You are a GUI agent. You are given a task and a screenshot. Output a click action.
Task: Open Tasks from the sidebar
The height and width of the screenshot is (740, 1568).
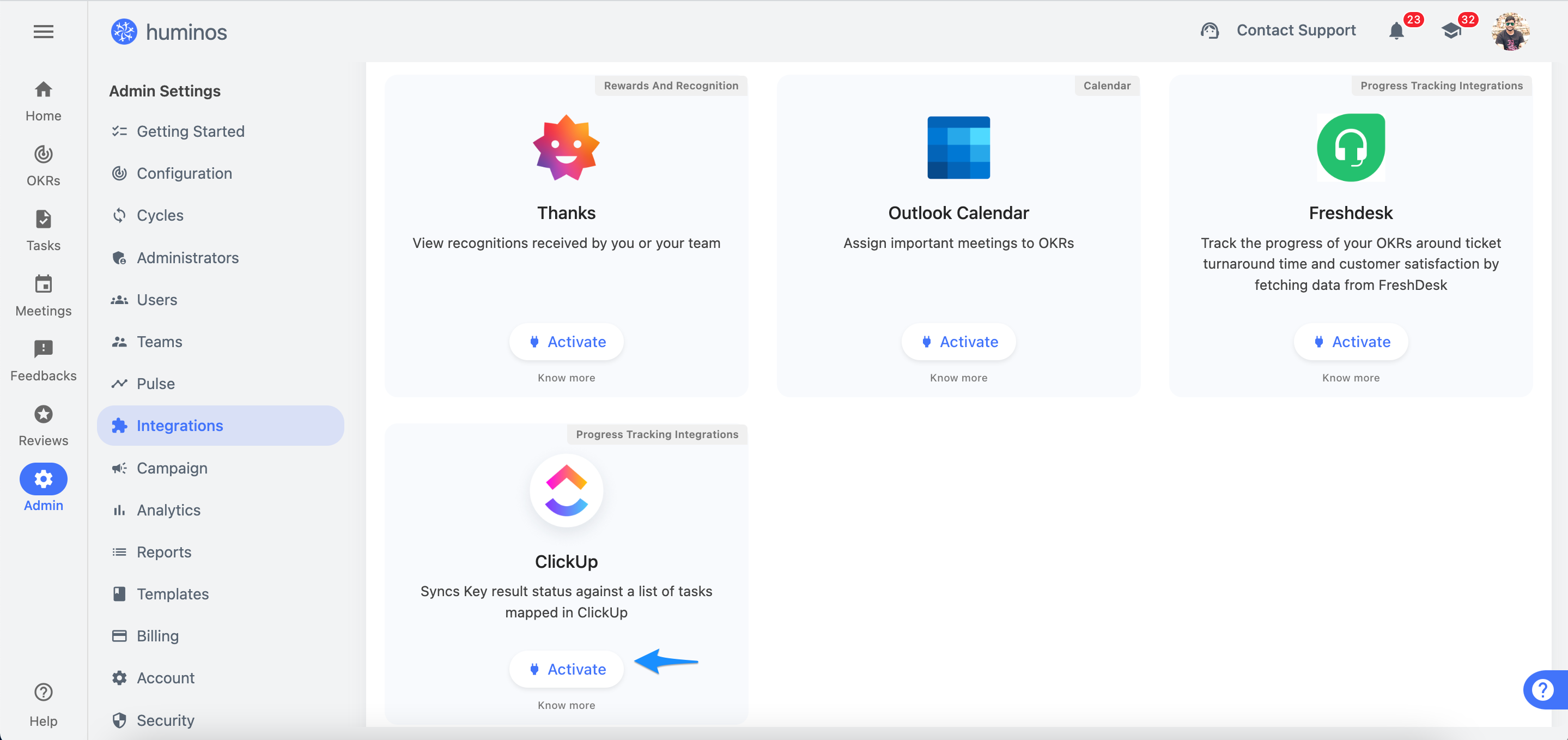43,231
